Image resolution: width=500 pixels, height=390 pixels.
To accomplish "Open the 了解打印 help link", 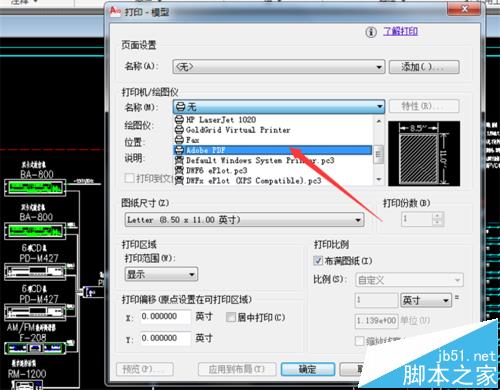I will pos(400,31).
